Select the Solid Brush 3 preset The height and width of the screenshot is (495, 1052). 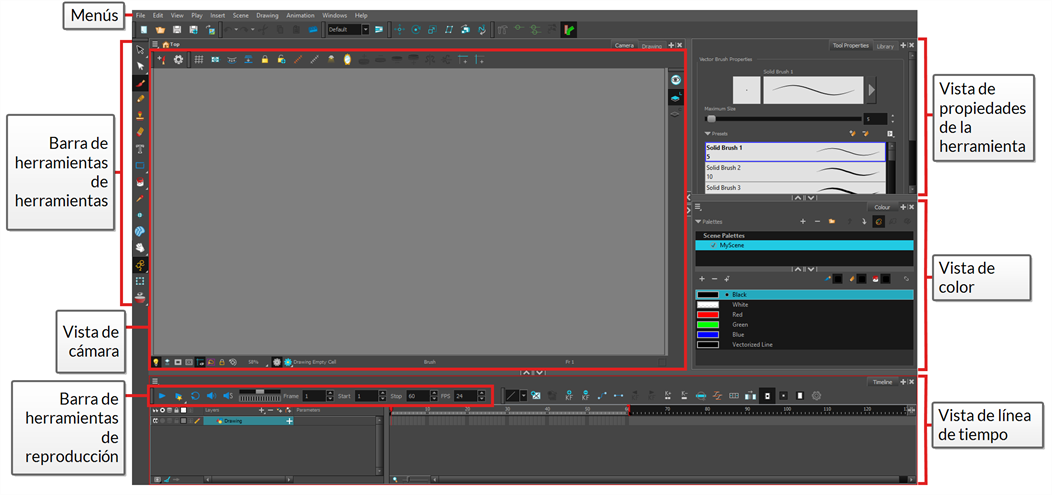796,187
